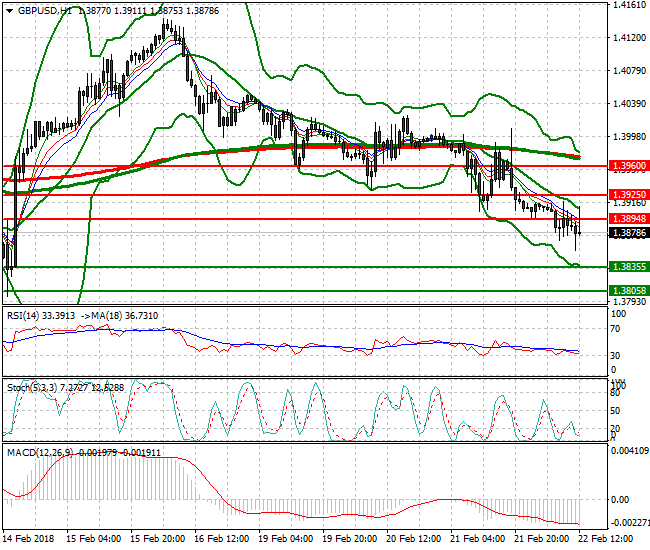
Task: Click the 21 Feb 20:00 time axis label
Action: click(x=541, y=539)
